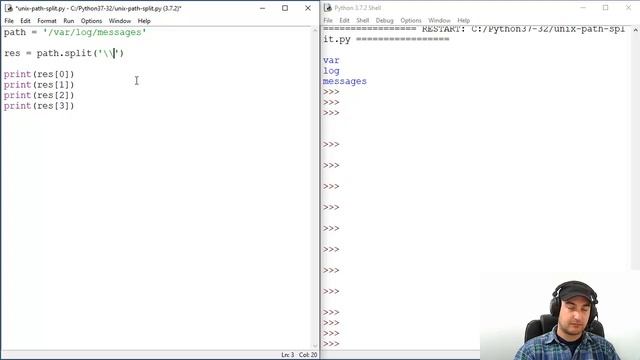This screenshot has height=360, width=640.
Task: Open Window menu in Python Shell window
Action: pyautogui.click(x=439, y=20)
